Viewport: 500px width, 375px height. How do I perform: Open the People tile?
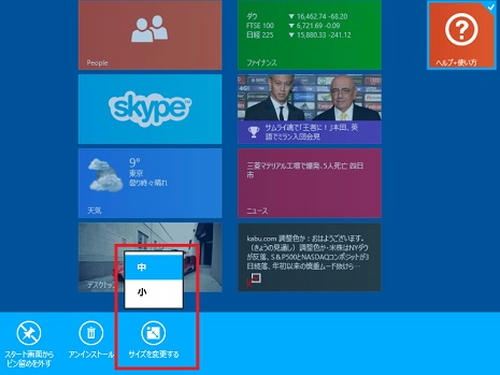tap(150, 35)
